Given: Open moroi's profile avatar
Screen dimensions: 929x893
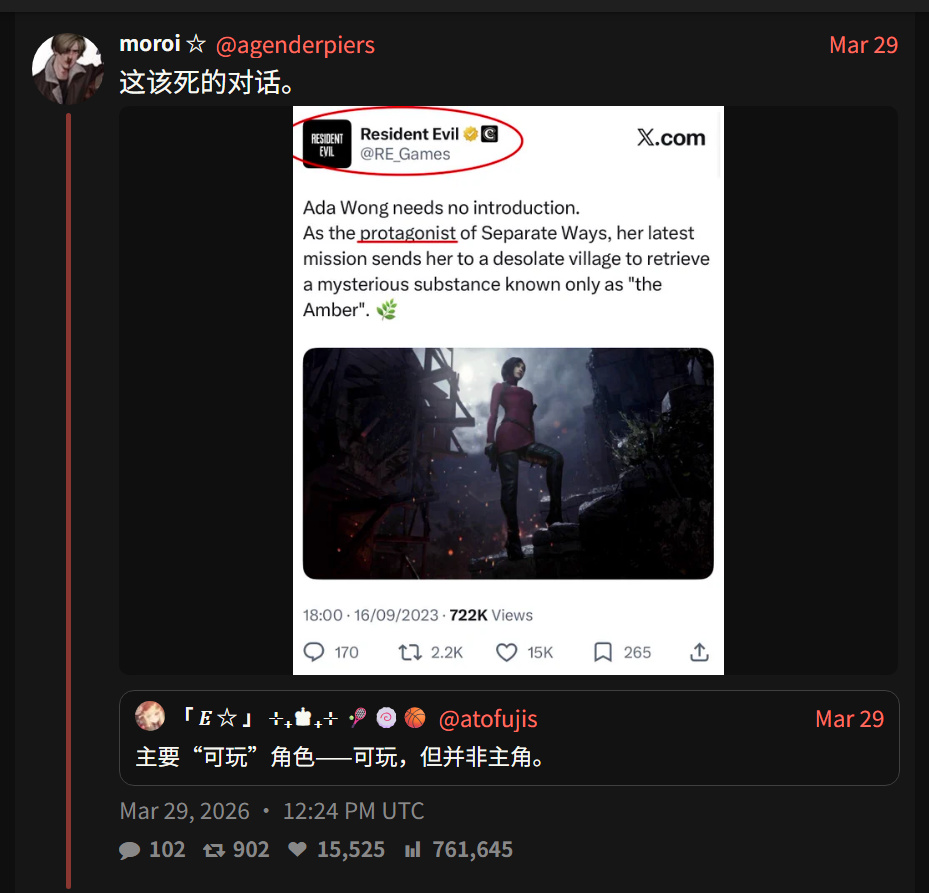Looking at the screenshot, I should (x=68, y=69).
